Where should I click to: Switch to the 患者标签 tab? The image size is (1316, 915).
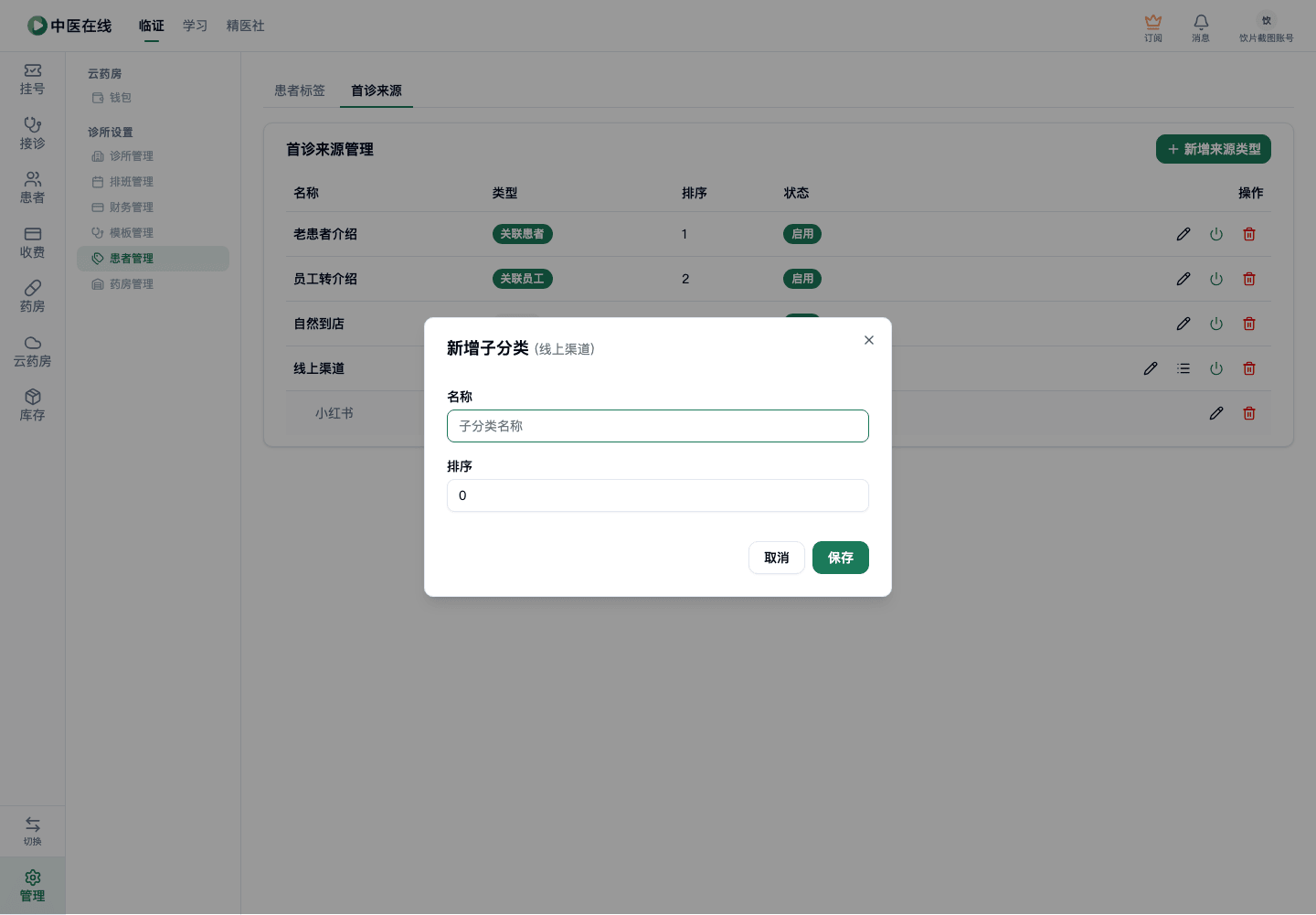pyautogui.click(x=300, y=90)
